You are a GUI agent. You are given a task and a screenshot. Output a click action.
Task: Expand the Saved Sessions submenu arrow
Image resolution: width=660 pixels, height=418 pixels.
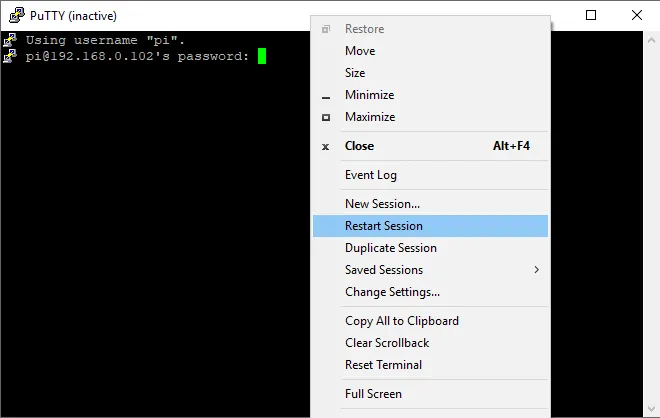click(537, 270)
